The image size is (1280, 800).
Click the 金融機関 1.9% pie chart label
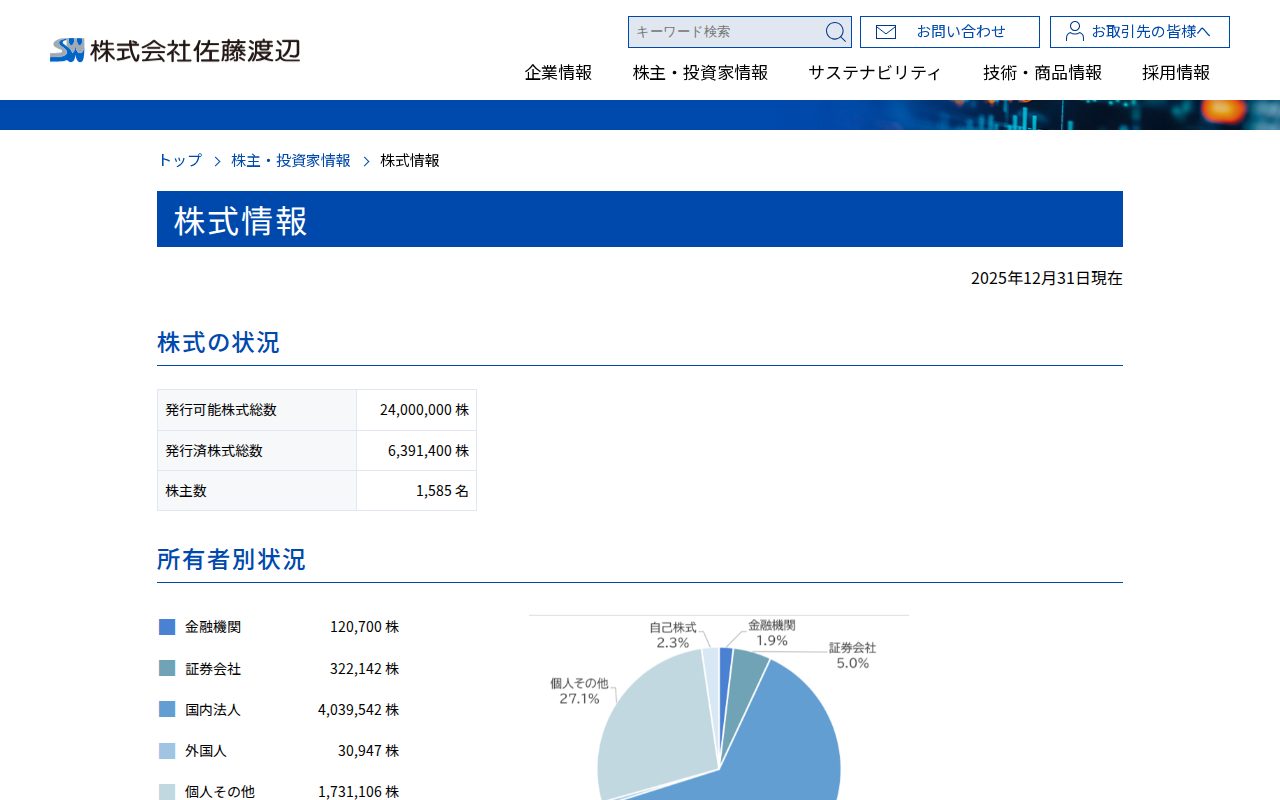(x=771, y=633)
